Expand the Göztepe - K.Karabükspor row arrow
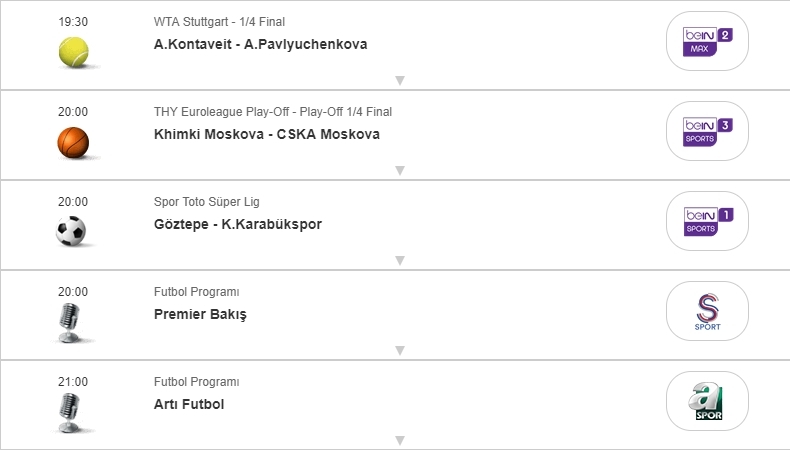790x450 pixels. (399, 260)
